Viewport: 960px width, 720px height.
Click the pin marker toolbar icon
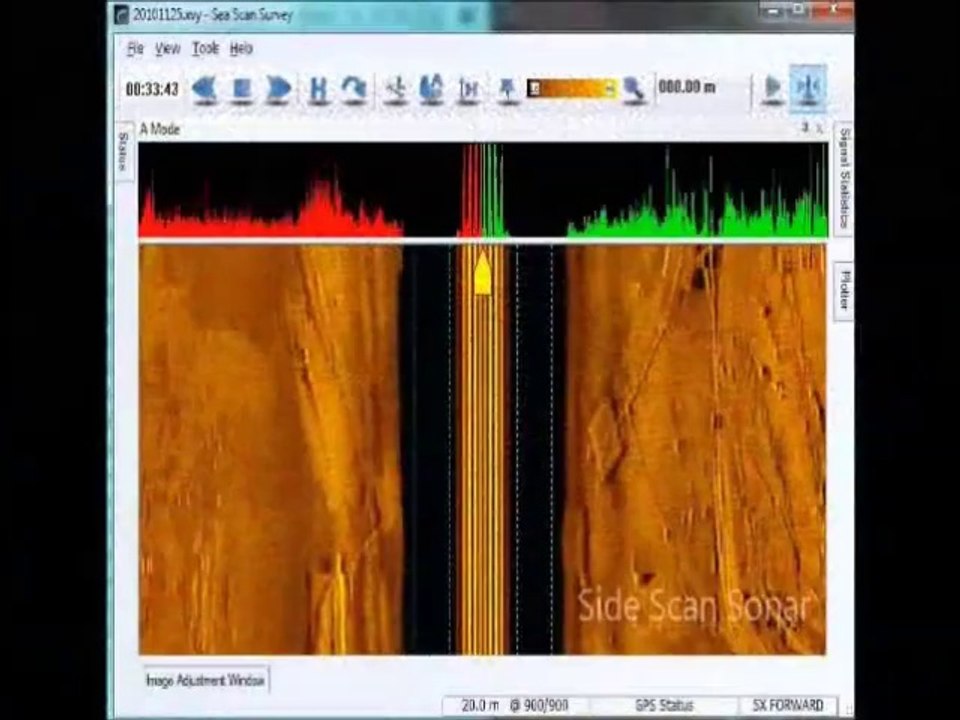click(x=508, y=89)
